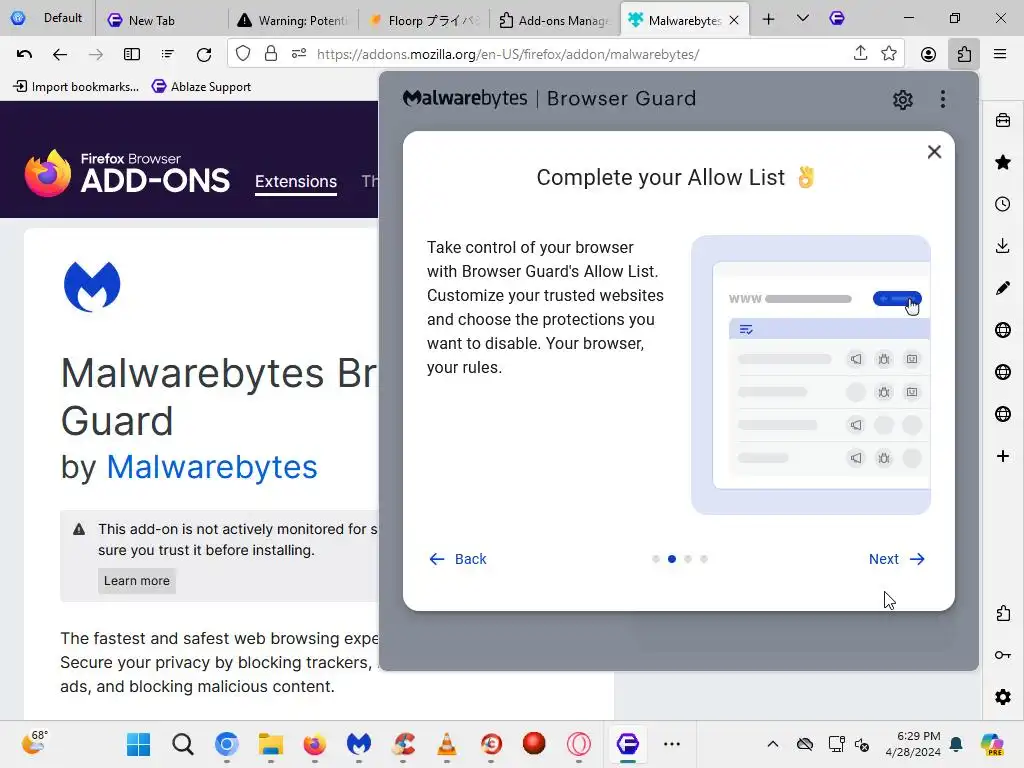This screenshot has height=768, width=1024.
Task: Open history sidebar clock icon
Action: (1003, 204)
